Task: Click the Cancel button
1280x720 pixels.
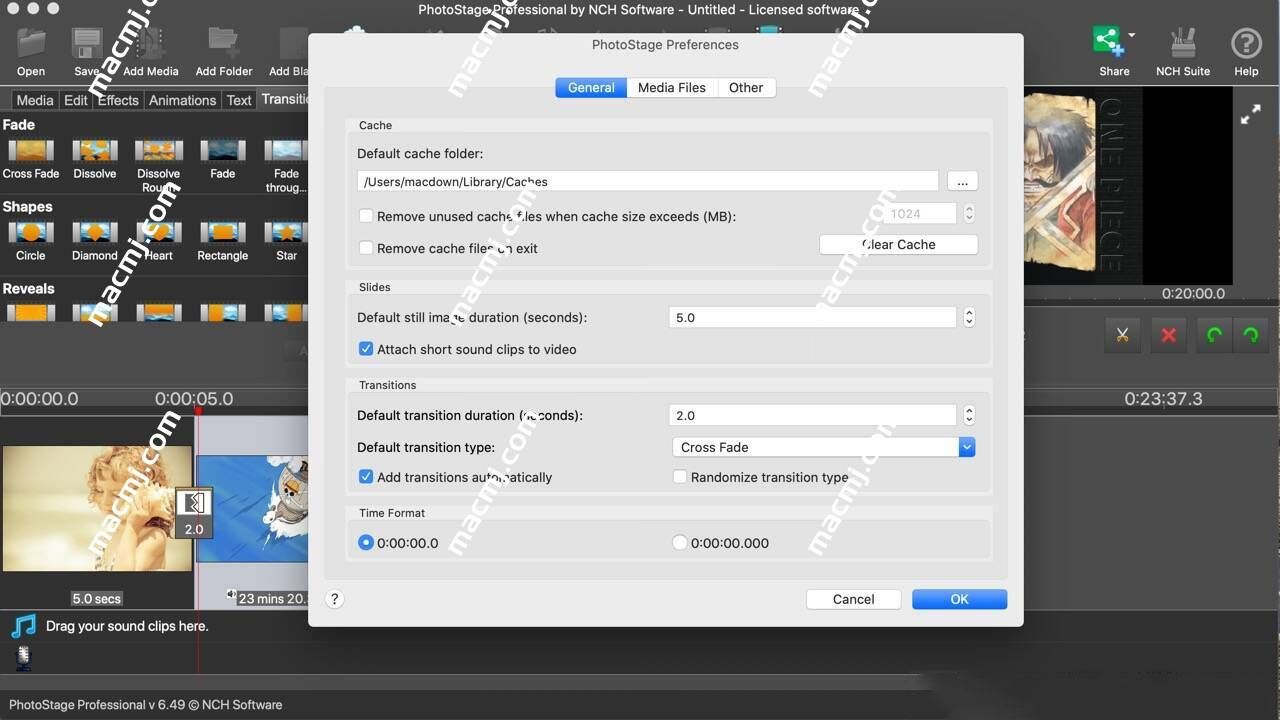Action: (854, 599)
